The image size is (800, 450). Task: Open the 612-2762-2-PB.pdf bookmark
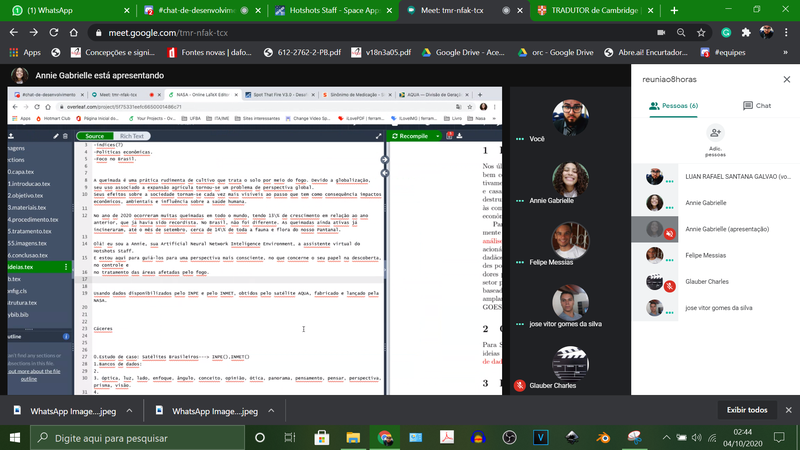tap(302, 53)
